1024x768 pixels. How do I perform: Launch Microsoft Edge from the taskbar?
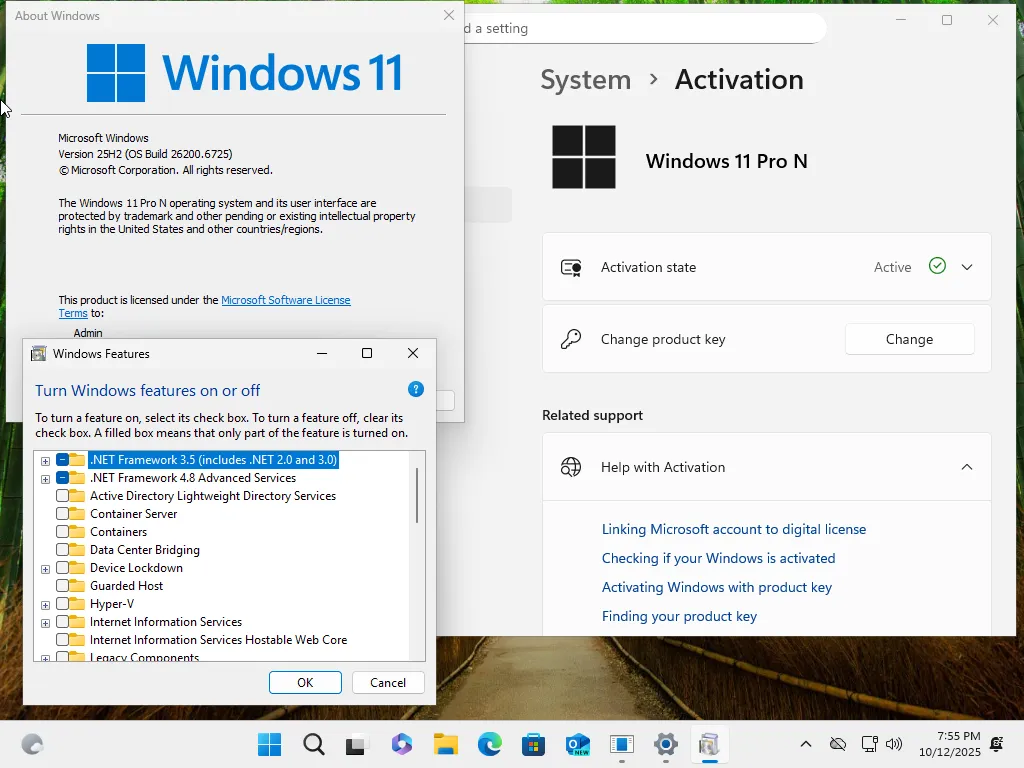pyautogui.click(x=489, y=745)
